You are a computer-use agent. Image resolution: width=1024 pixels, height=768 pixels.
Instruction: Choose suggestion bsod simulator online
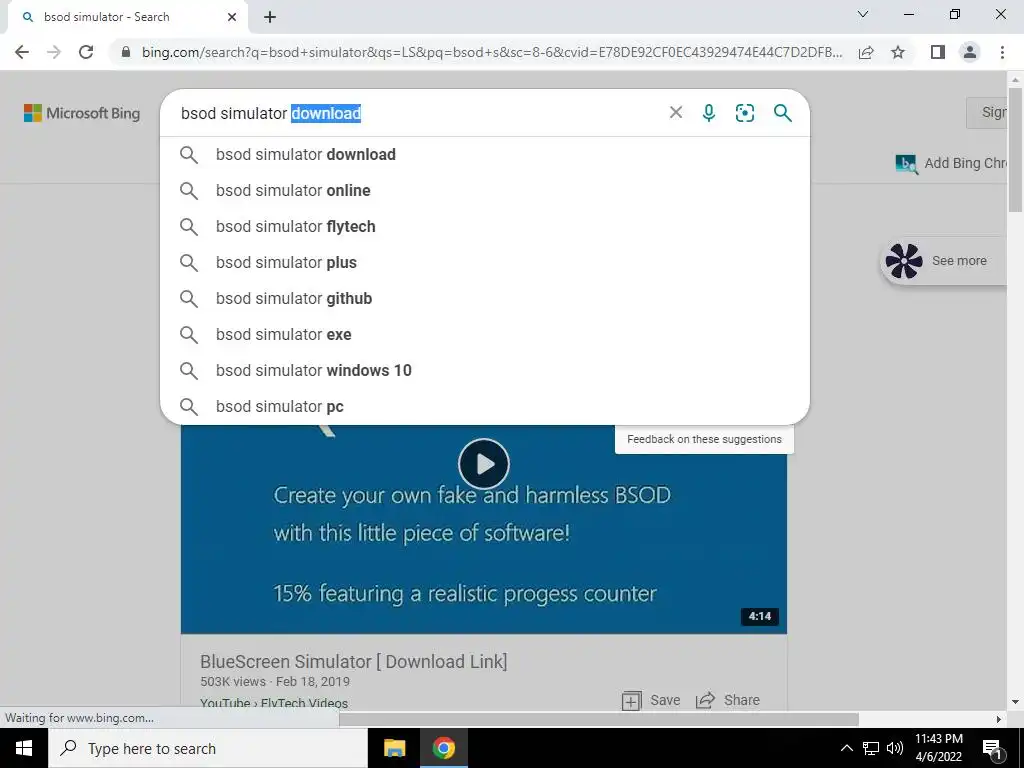[485, 191]
